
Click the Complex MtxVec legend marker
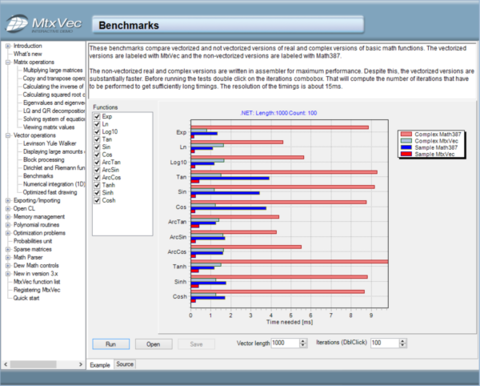[406, 141]
